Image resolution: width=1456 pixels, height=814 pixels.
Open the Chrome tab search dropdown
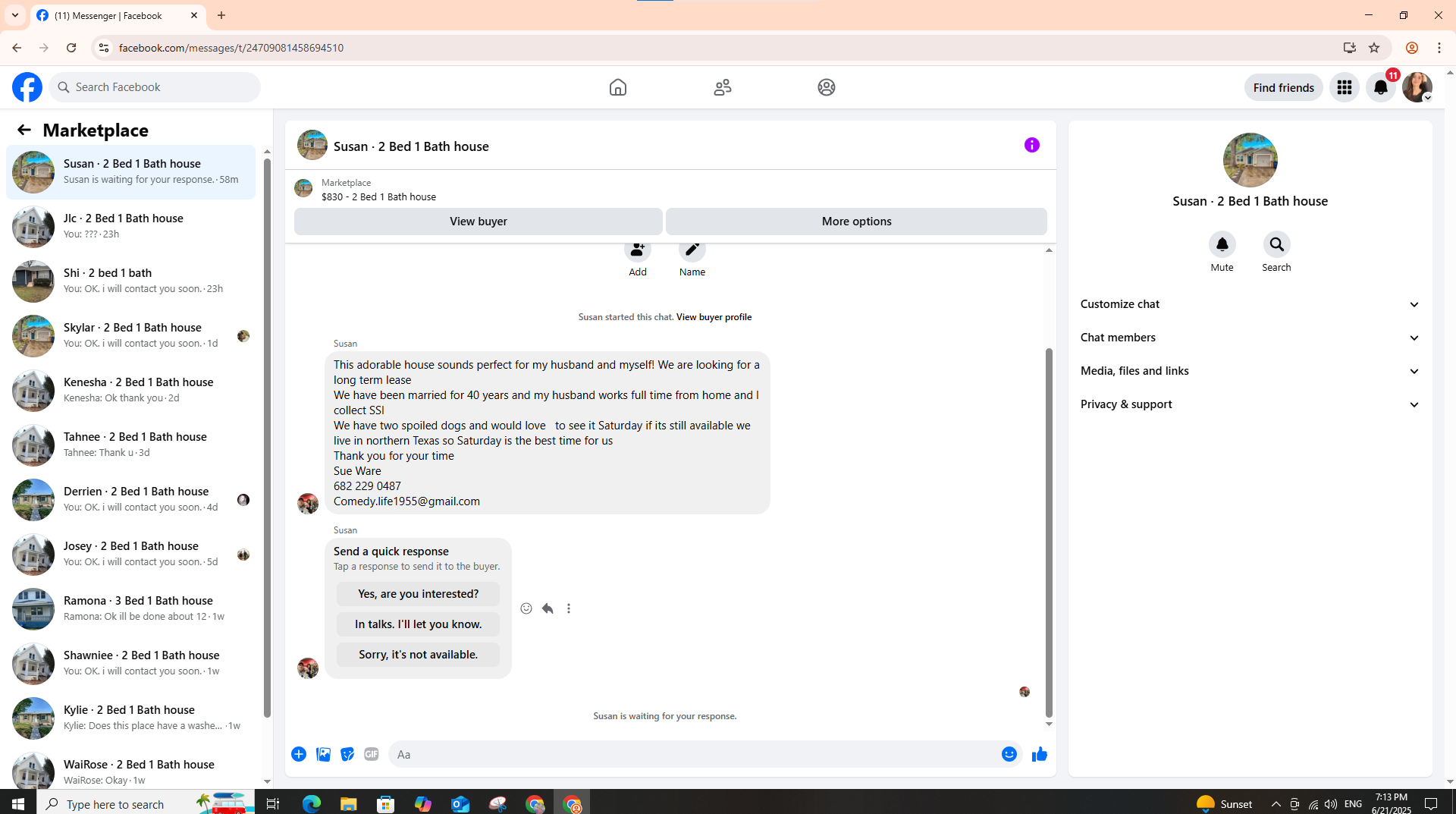click(15, 15)
